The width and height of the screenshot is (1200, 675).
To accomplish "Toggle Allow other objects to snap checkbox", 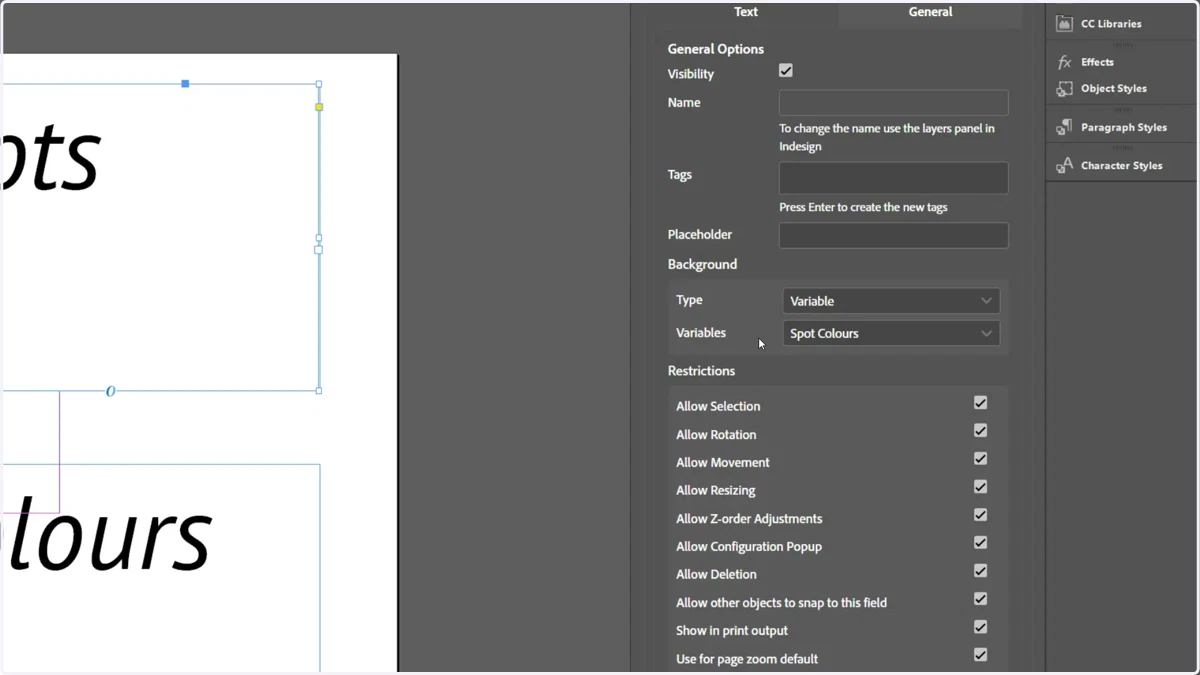I will click(981, 599).
